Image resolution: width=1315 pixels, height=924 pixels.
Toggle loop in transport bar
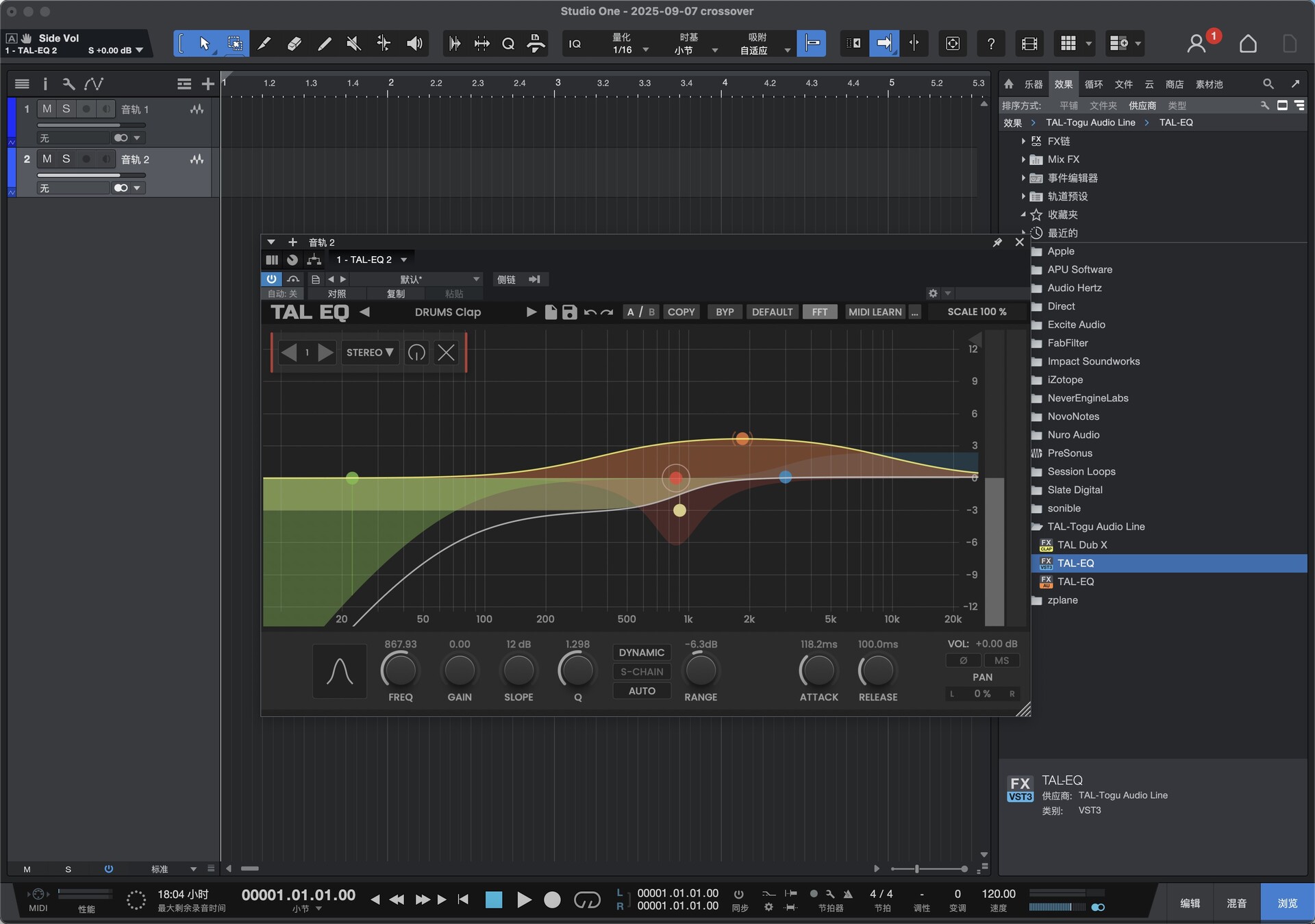[587, 899]
